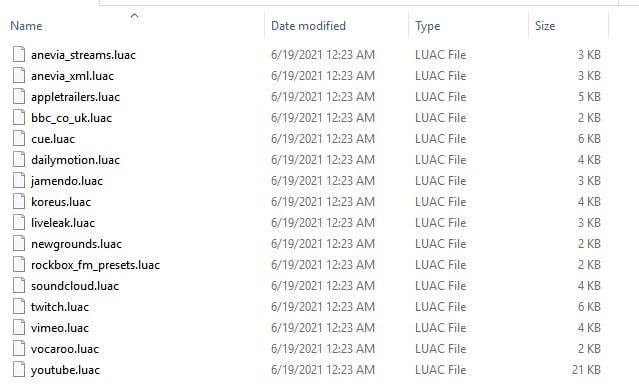Select the rockbox_fm_presets.luac file name
Viewport: 639px width, 392px height.
pyautogui.click(x=95, y=265)
